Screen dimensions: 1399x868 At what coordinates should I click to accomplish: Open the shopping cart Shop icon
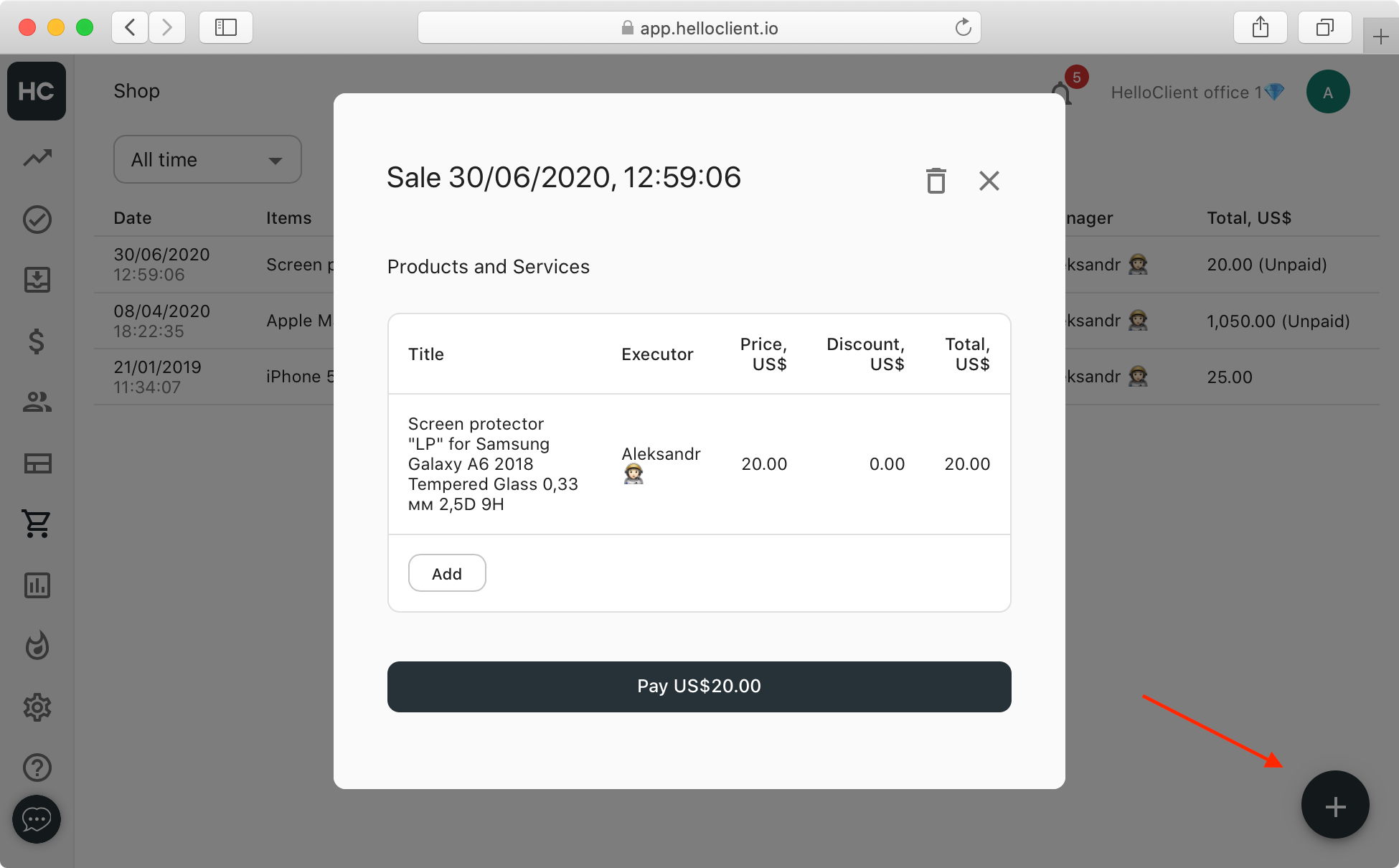click(37, 524)
